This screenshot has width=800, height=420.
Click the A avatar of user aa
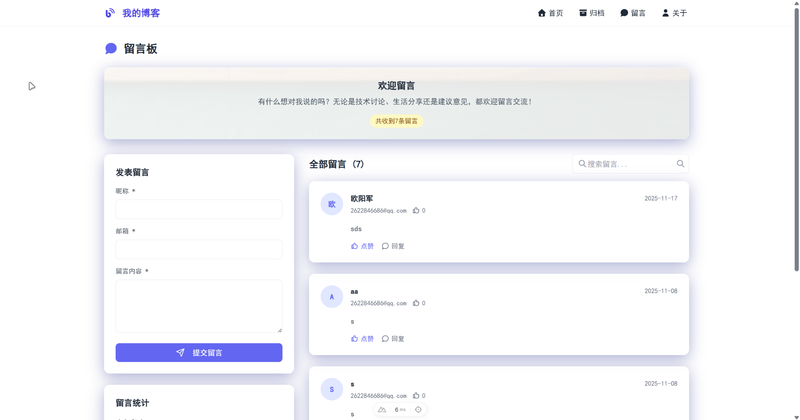[x=332, y=297]
